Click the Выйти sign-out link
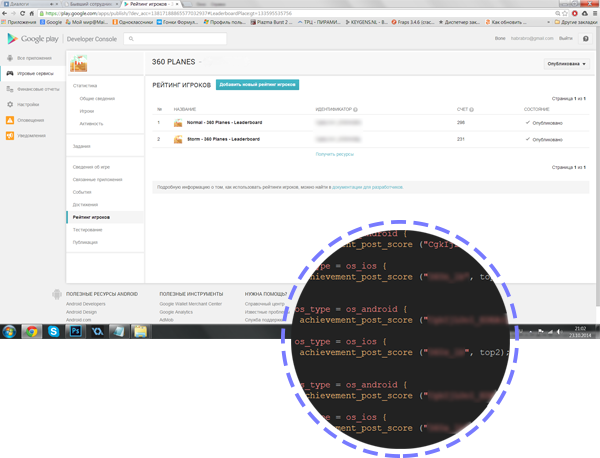The image size is (600, 458). pyautogui.click(x=566, y=39)
